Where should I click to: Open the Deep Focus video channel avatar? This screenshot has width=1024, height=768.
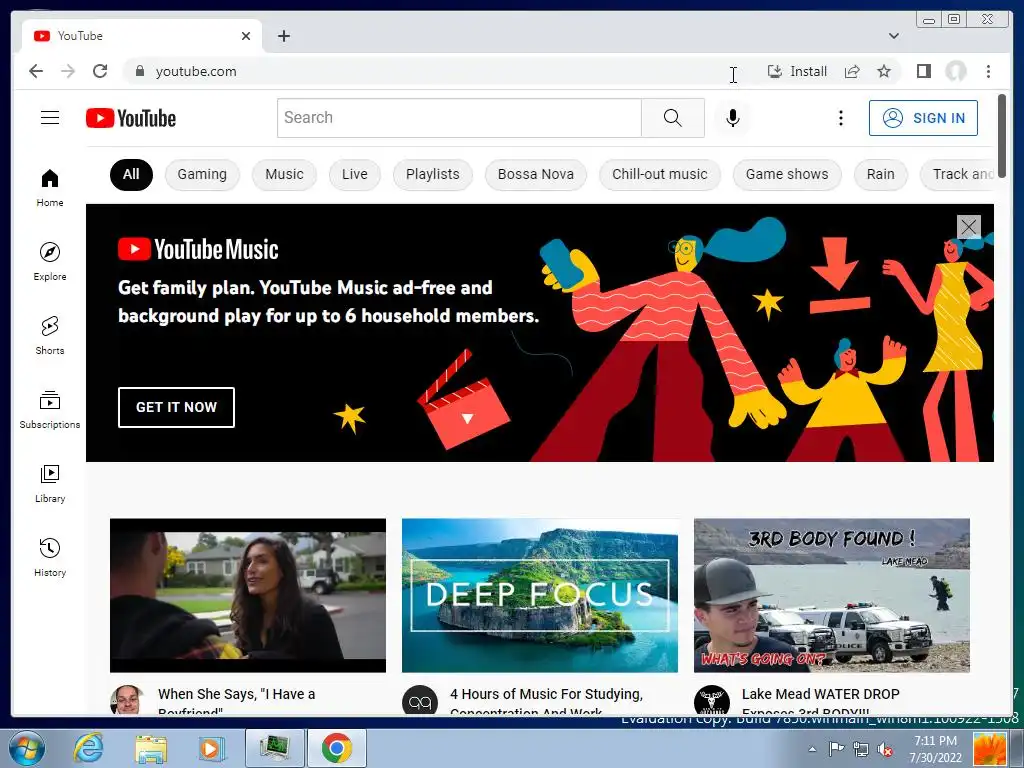click(419, 700)
